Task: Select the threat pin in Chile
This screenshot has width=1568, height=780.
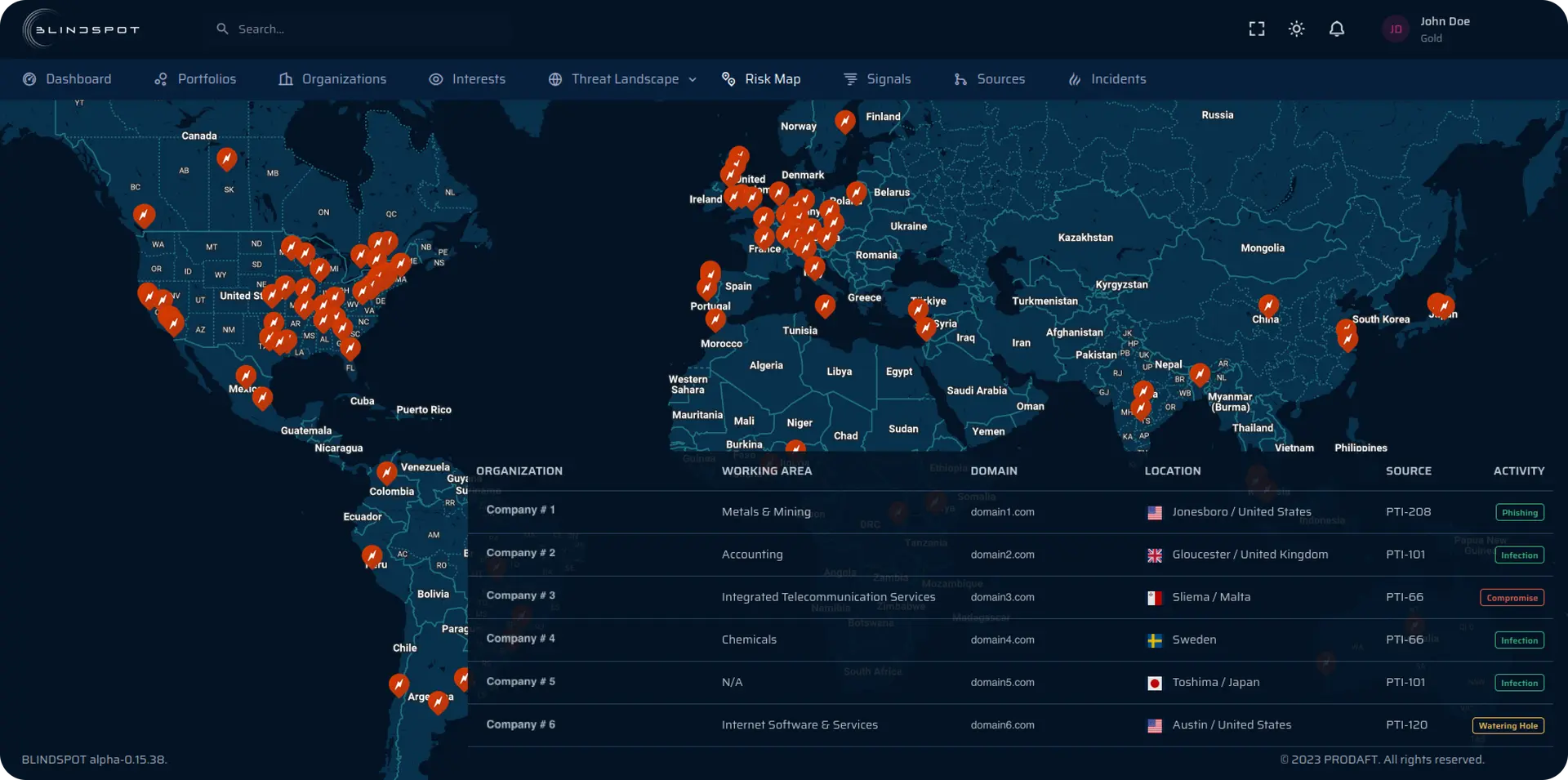Action: pos(399,685)
